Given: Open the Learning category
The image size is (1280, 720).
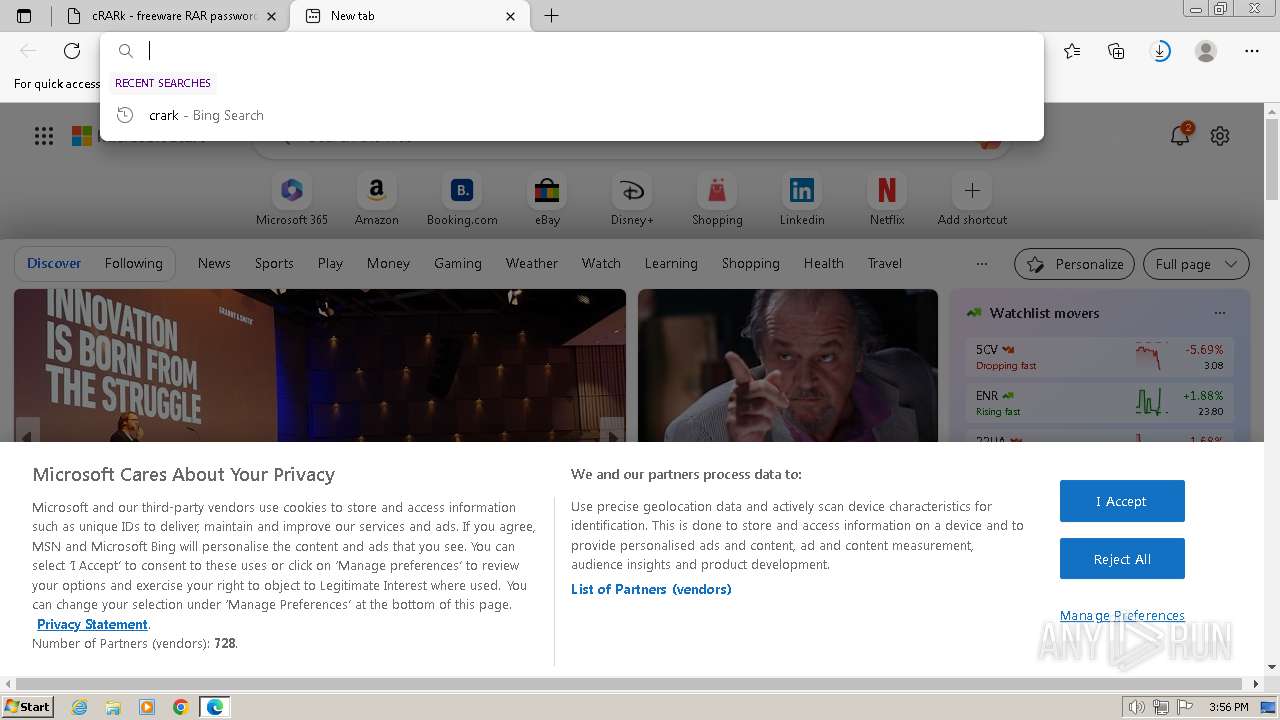Looking at the screenshot, I should point(671,263).
